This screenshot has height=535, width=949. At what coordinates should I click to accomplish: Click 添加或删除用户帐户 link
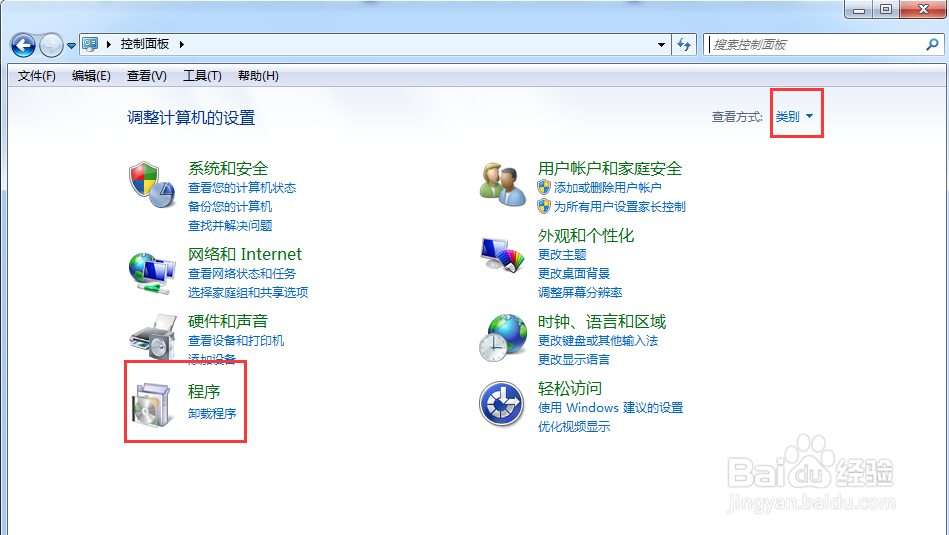coord(608,188)
